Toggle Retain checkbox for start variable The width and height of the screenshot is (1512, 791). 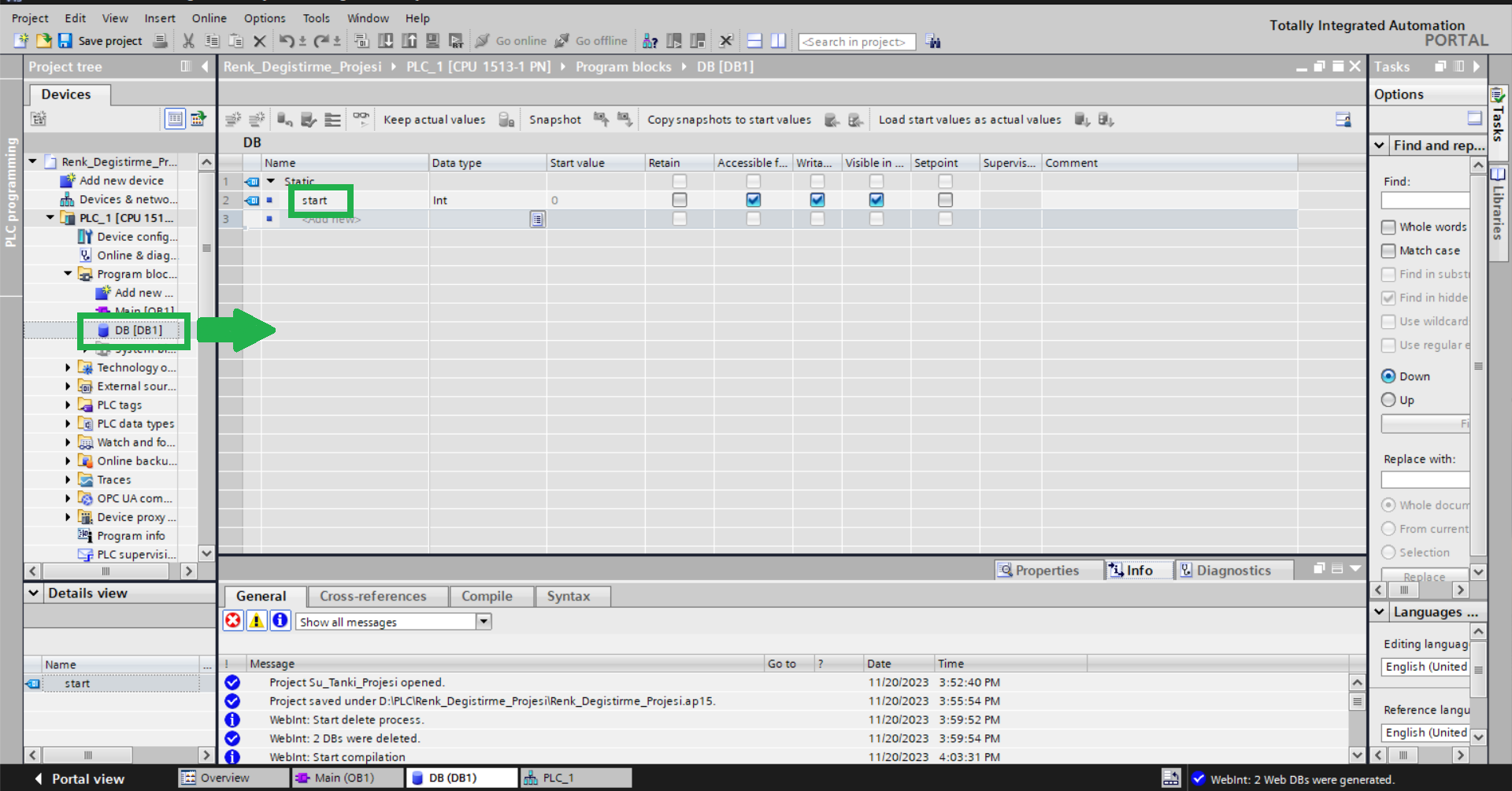[679, 200]
